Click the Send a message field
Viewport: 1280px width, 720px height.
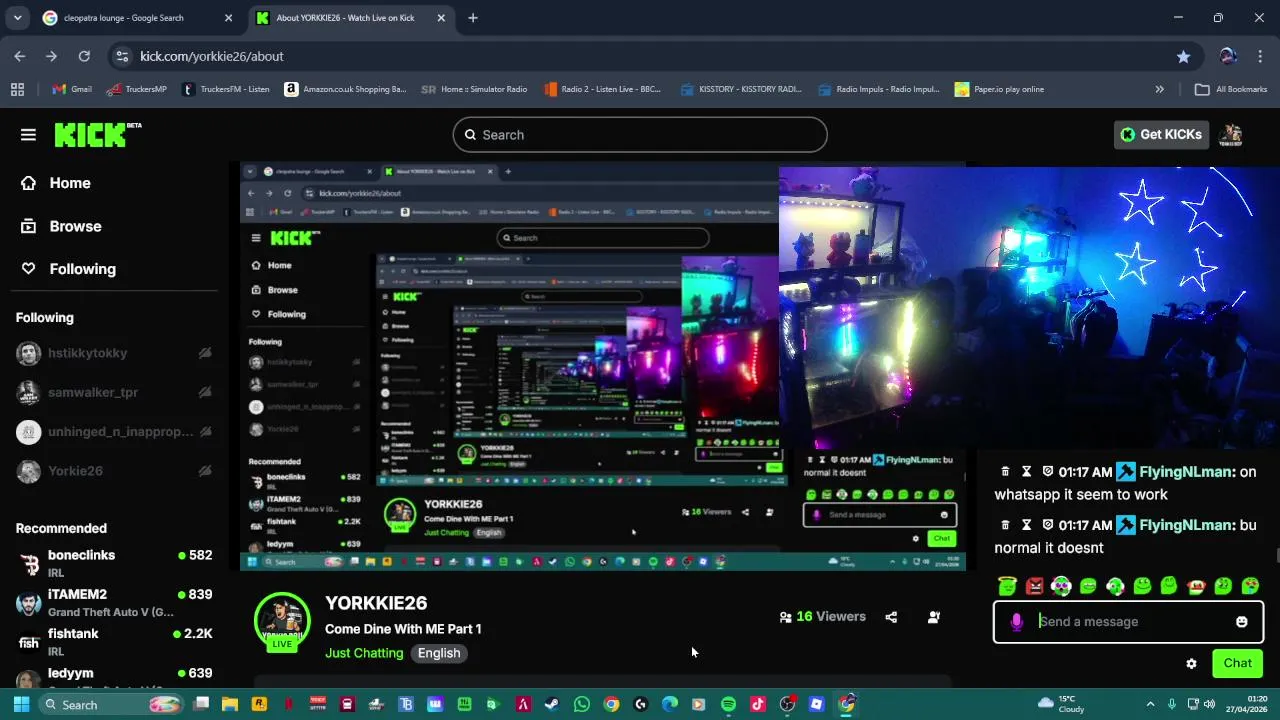click(1128, 622)
